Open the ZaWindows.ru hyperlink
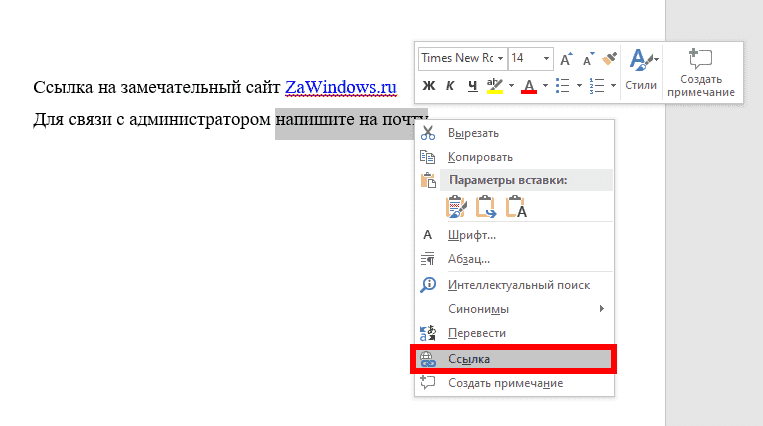 [341, 87]
